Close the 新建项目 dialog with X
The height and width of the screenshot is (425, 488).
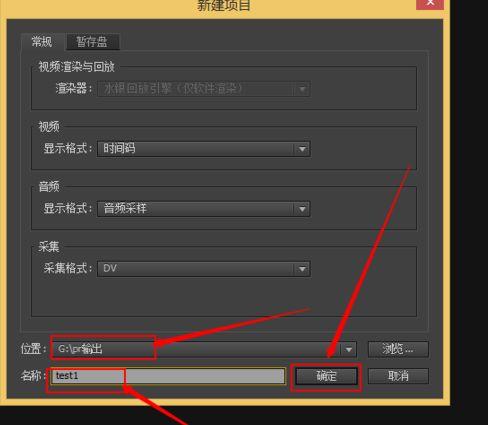430,3
